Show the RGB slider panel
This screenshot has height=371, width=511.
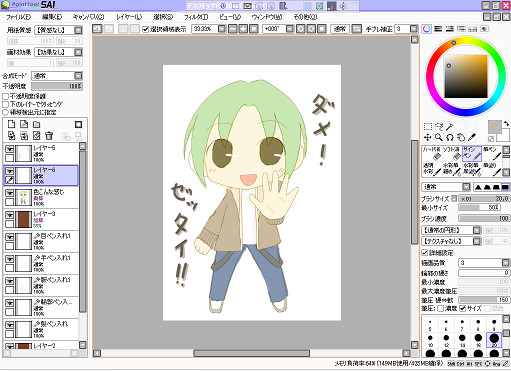438,29
